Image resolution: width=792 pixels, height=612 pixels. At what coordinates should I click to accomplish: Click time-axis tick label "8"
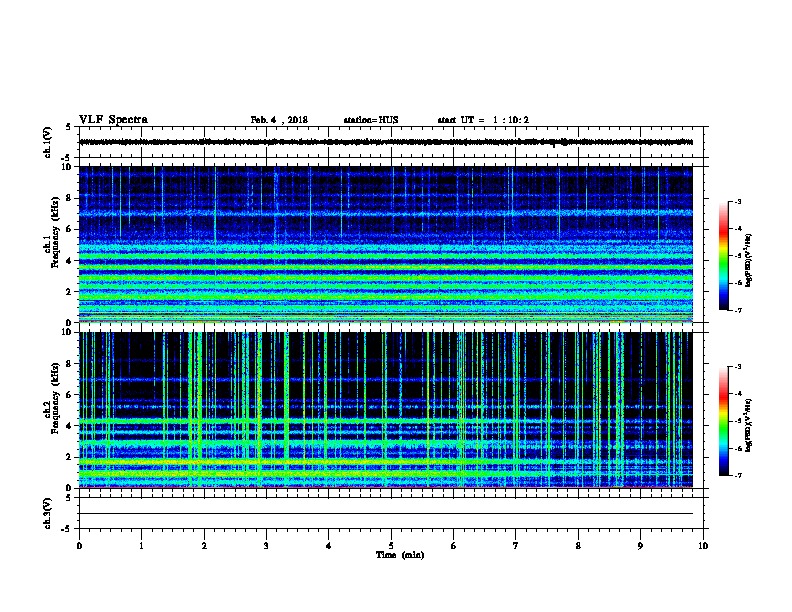click(x=578, y=546)
